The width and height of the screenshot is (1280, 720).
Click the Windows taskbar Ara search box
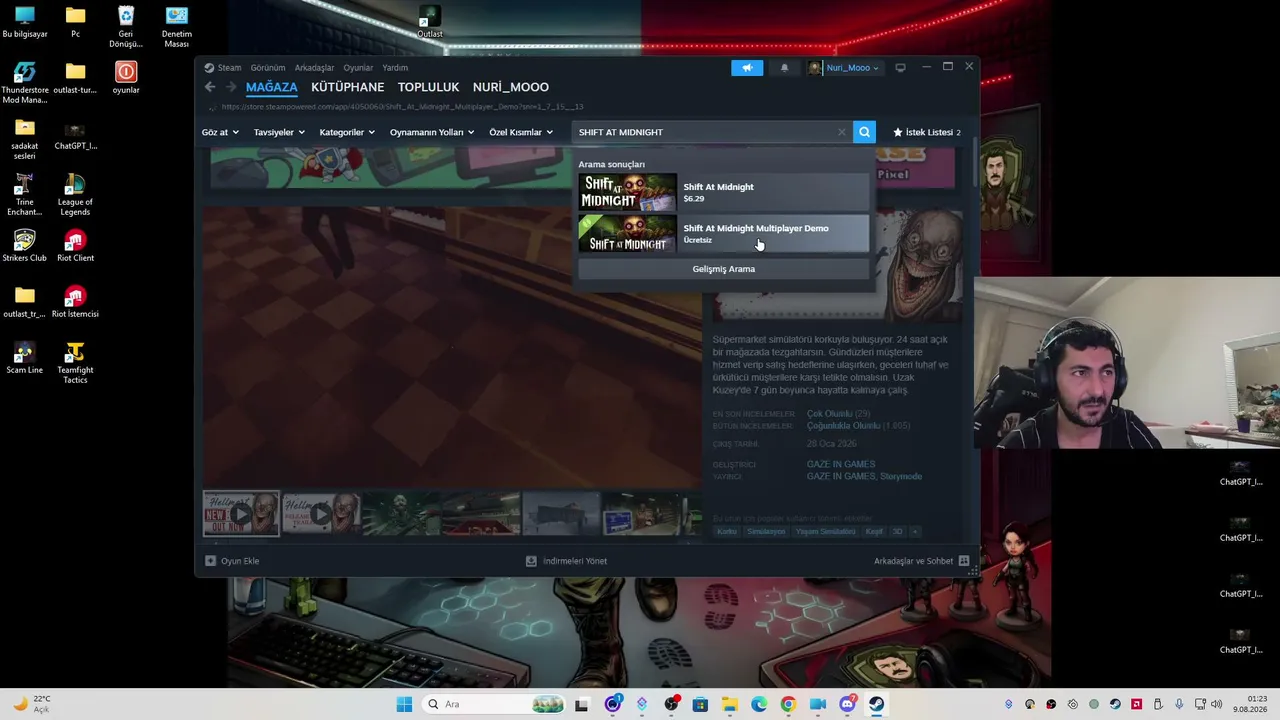495,704
